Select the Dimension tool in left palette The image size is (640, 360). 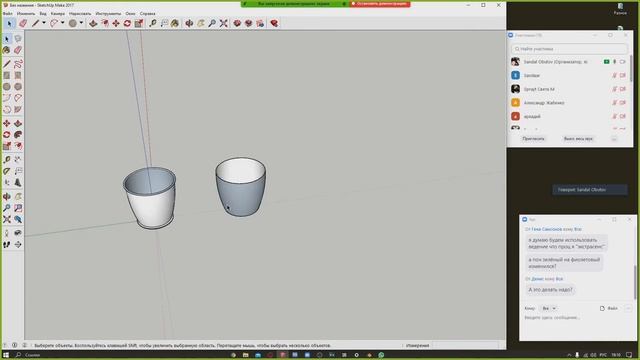pos(18,160)
